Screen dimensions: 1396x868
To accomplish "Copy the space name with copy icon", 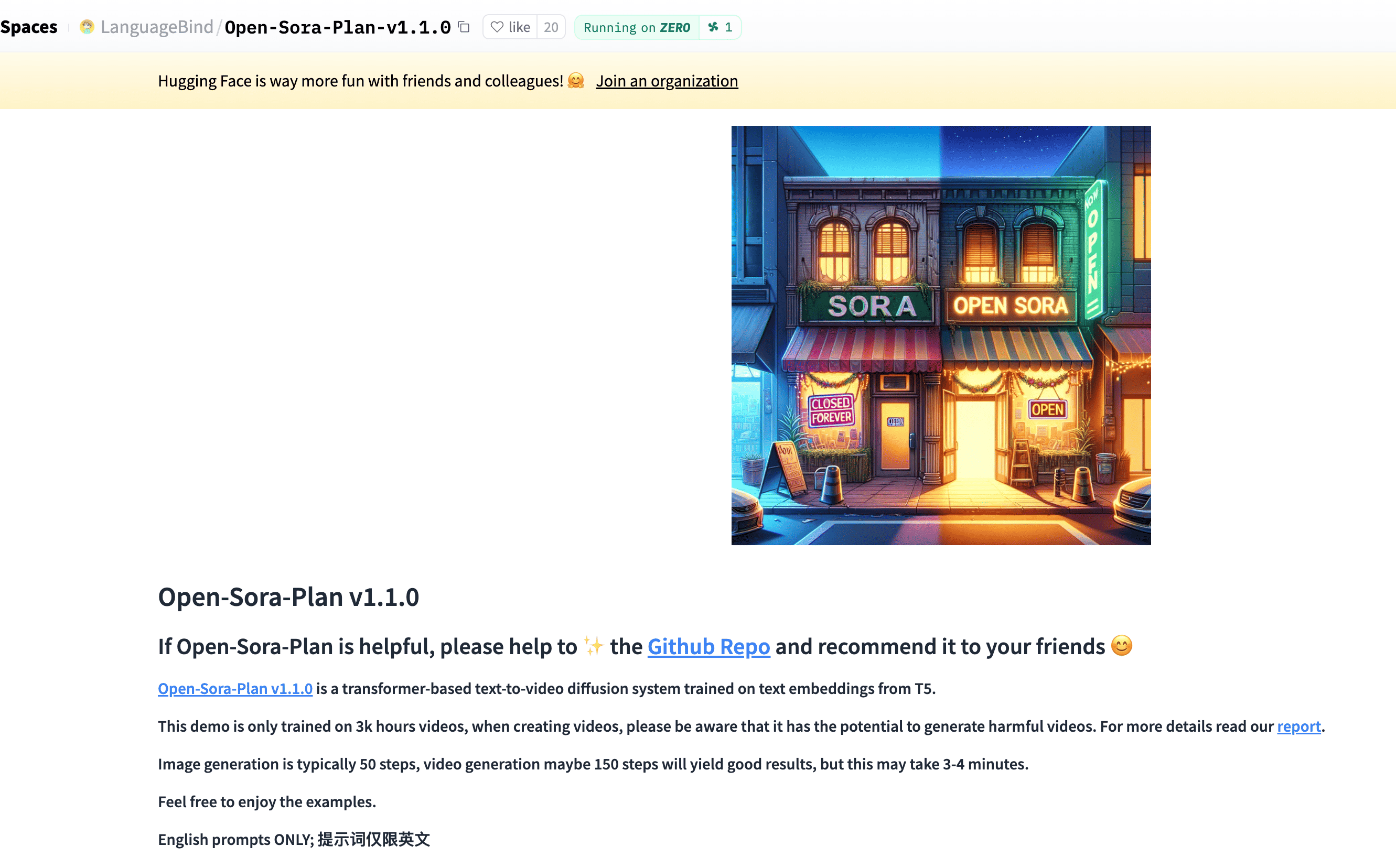I will tap(464, 27).
